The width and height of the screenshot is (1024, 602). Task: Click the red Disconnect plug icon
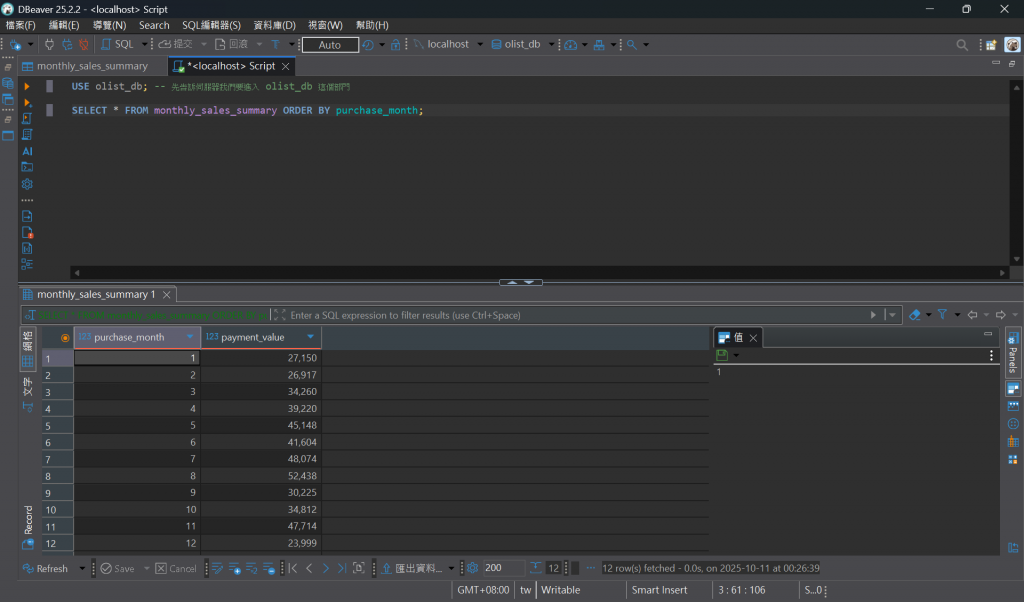[84, 44]
